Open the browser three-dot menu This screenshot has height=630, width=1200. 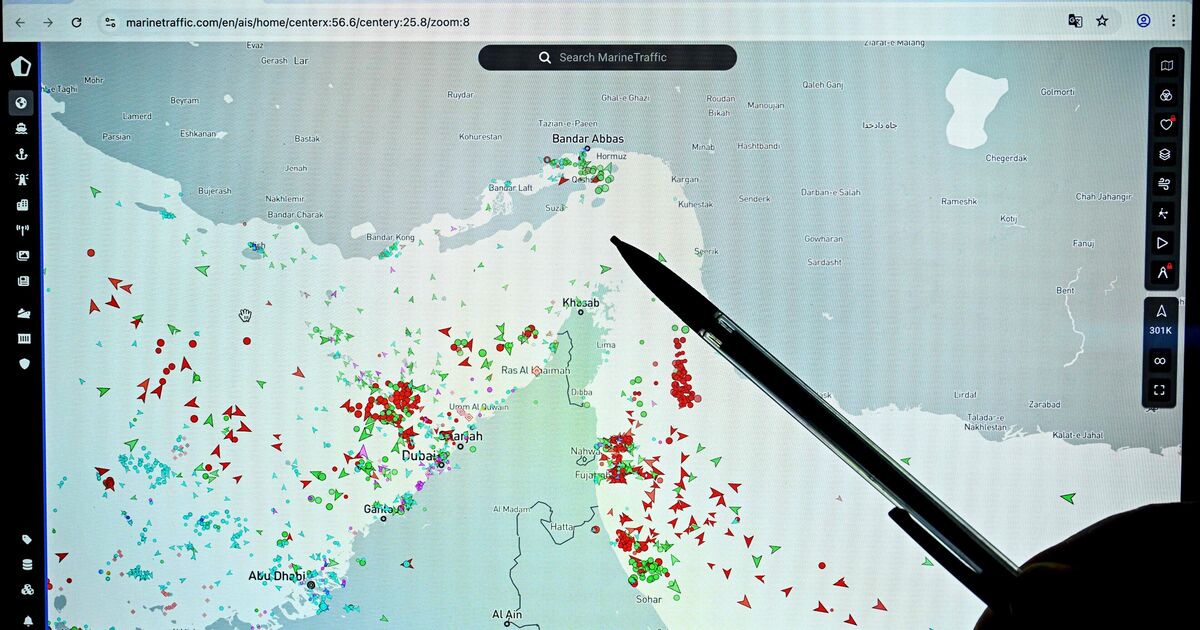1173,21
